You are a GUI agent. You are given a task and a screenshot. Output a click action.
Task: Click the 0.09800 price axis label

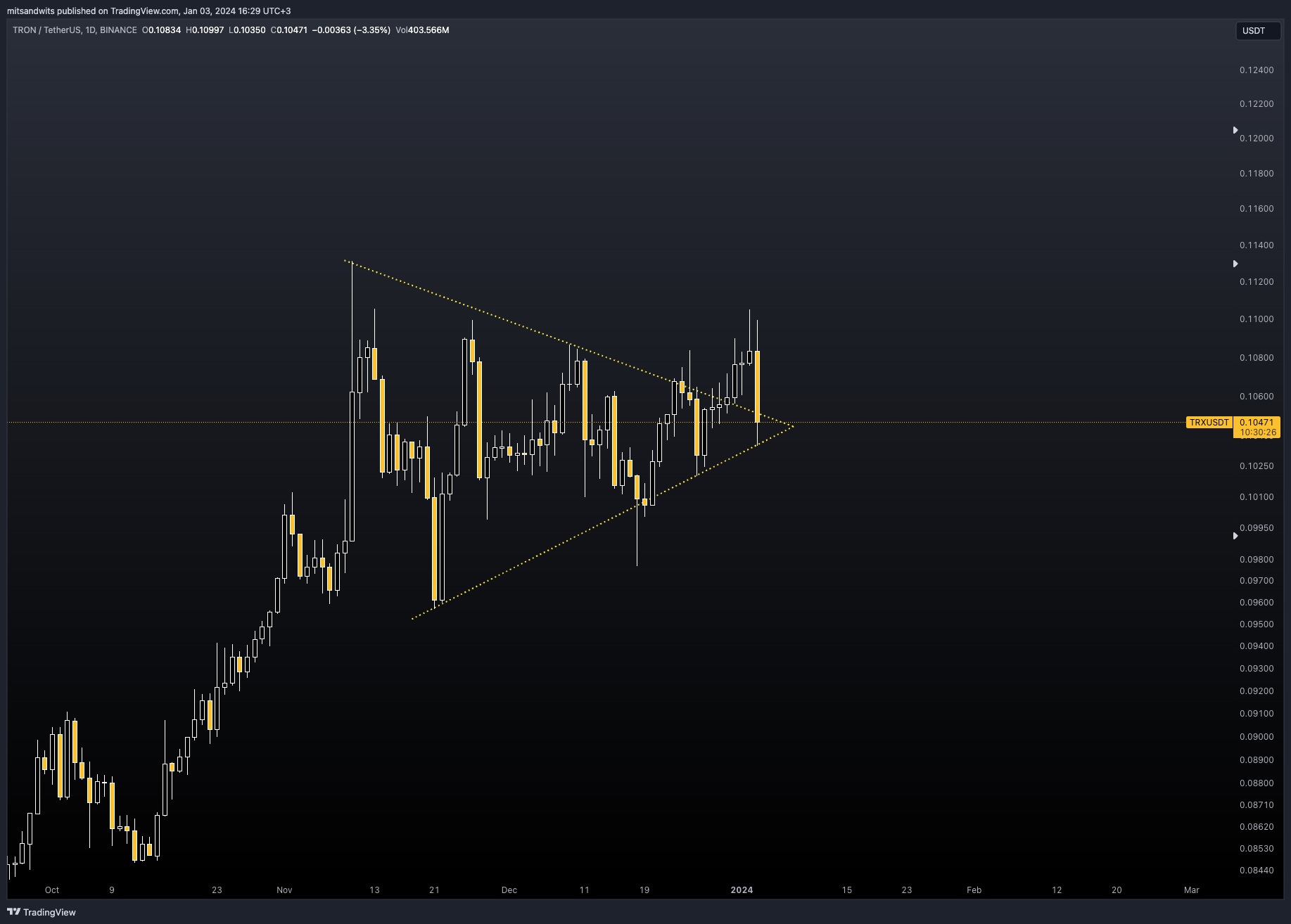click(1257, 560)
